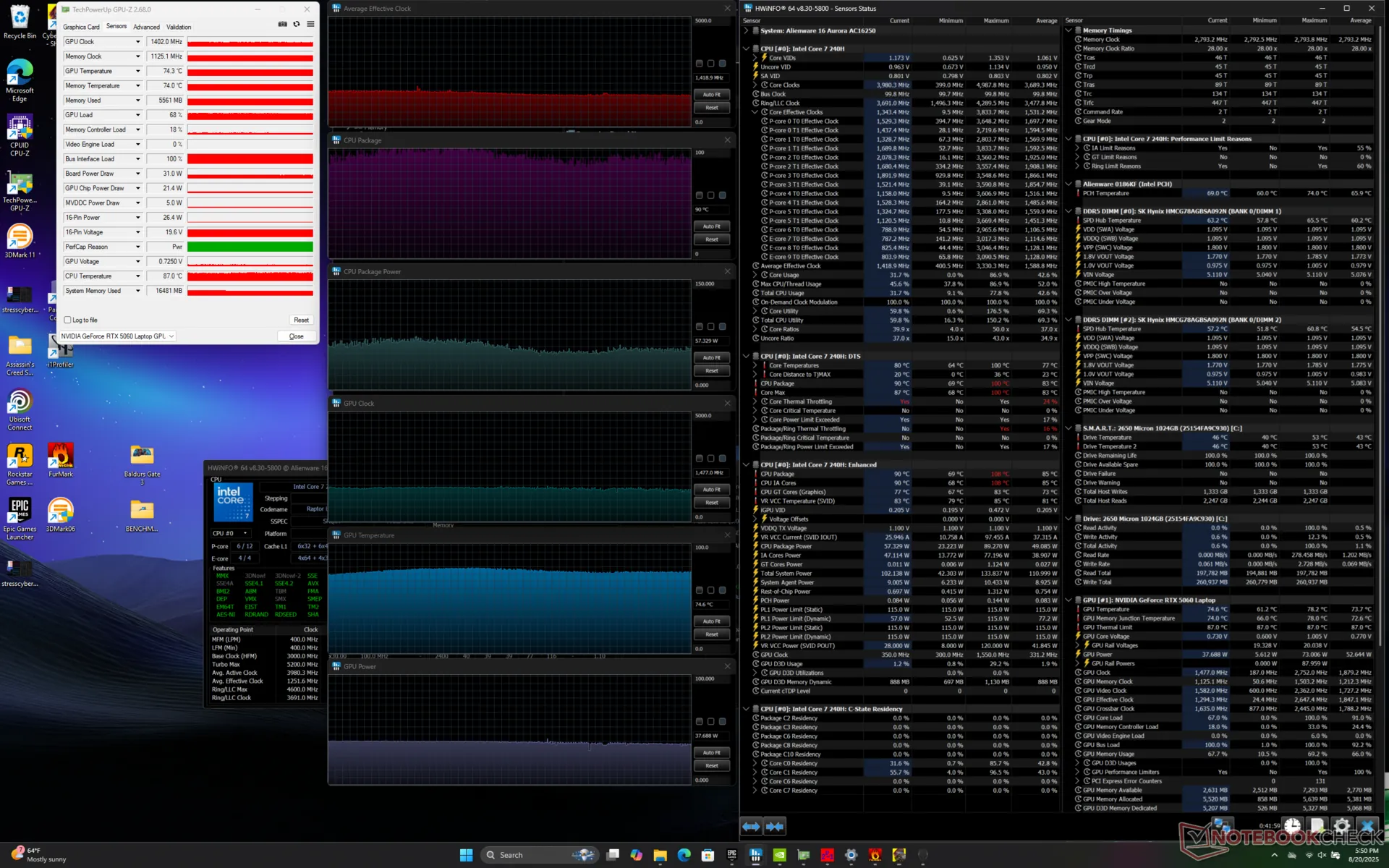1389x868 pixels.
Task: Open HWiNFO sensor settings gear icon
Action: (1341, 826)
